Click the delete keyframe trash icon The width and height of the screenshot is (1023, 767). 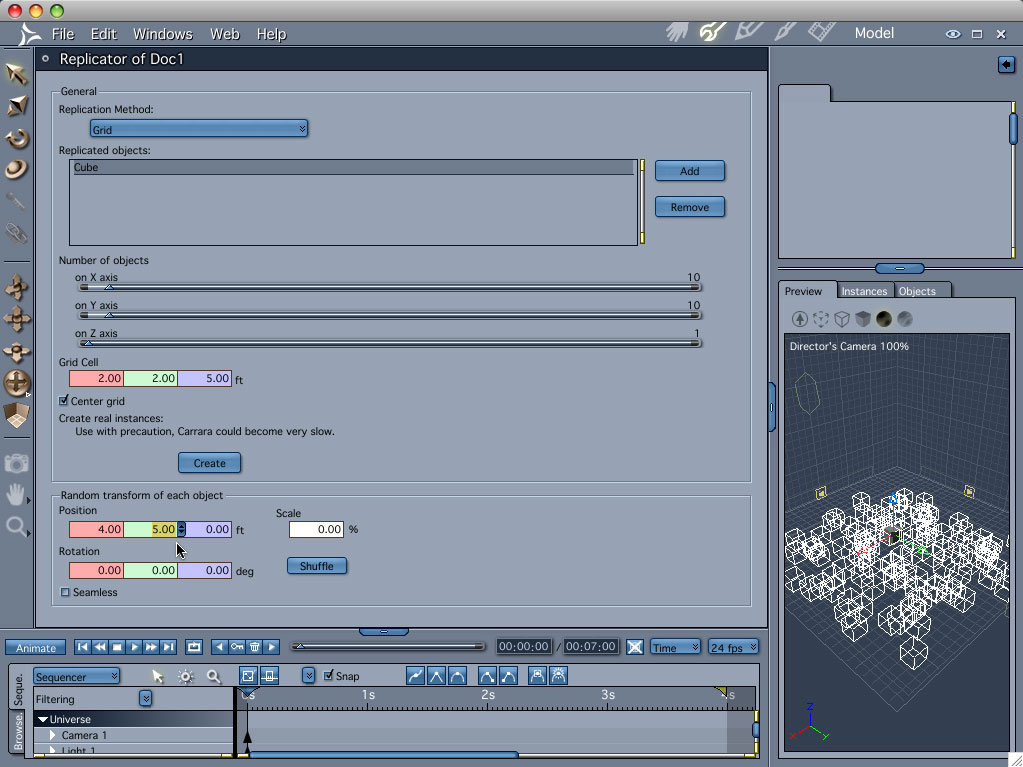pyautogui.click(x=254, y=648)
